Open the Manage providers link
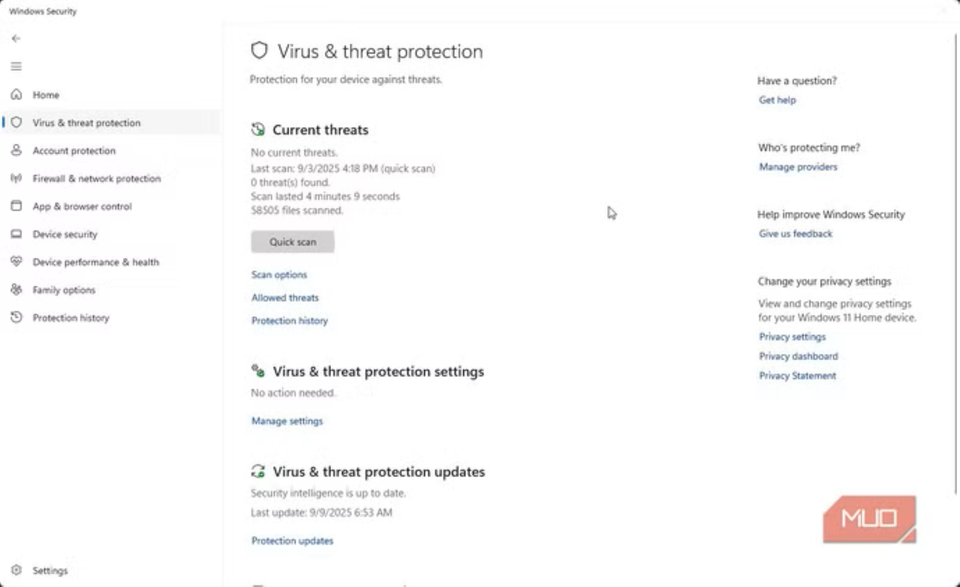Viewport: 960px width, 587px height. click(798, 167)
